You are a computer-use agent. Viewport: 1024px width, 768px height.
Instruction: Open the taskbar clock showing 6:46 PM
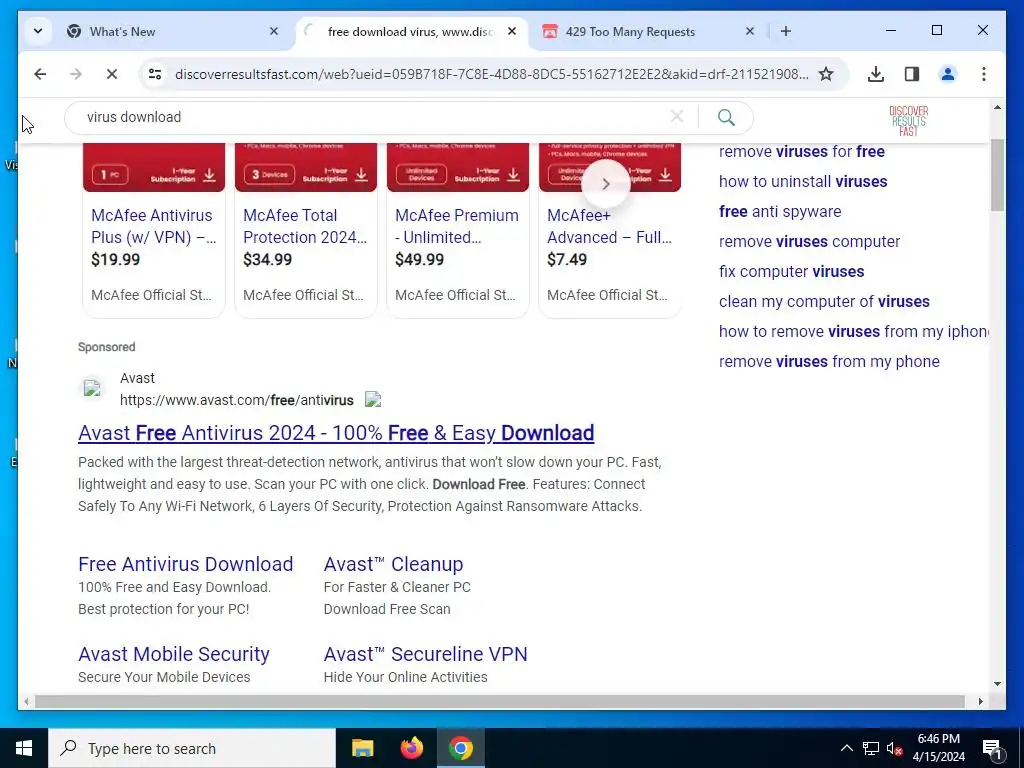938,748
